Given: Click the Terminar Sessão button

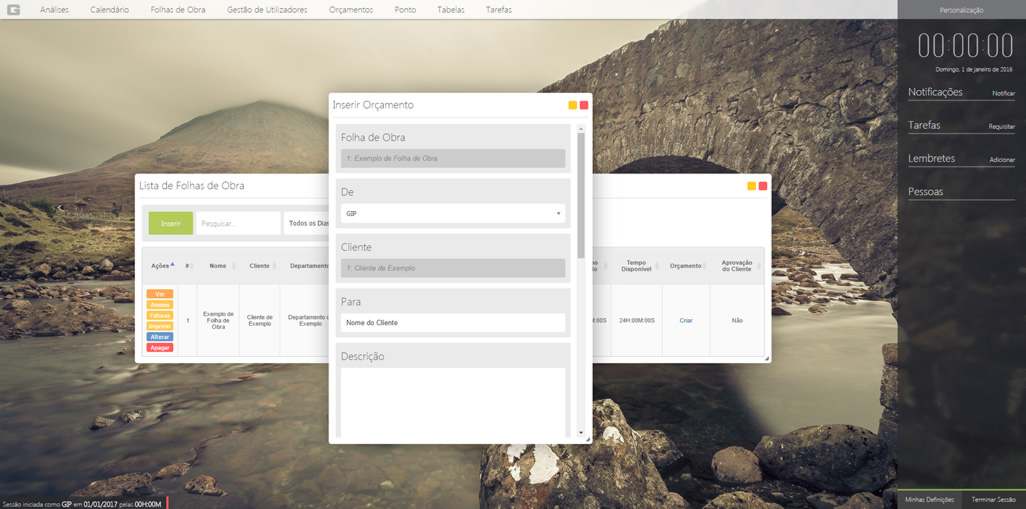Looking at the screenshot, I should pyautogui.click(x=993, y=500).
